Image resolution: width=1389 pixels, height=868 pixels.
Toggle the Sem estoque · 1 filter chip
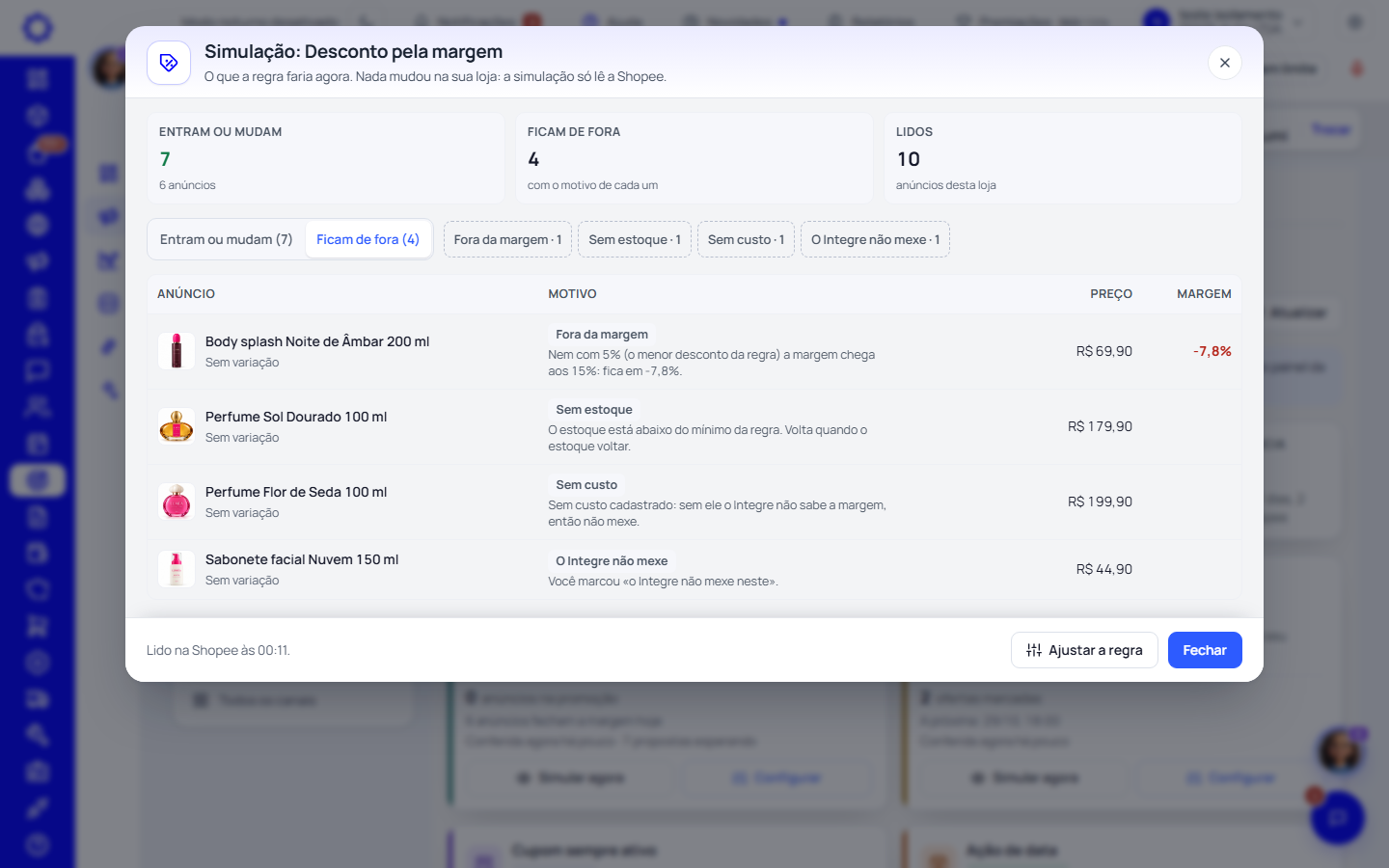tap(635, 239)
